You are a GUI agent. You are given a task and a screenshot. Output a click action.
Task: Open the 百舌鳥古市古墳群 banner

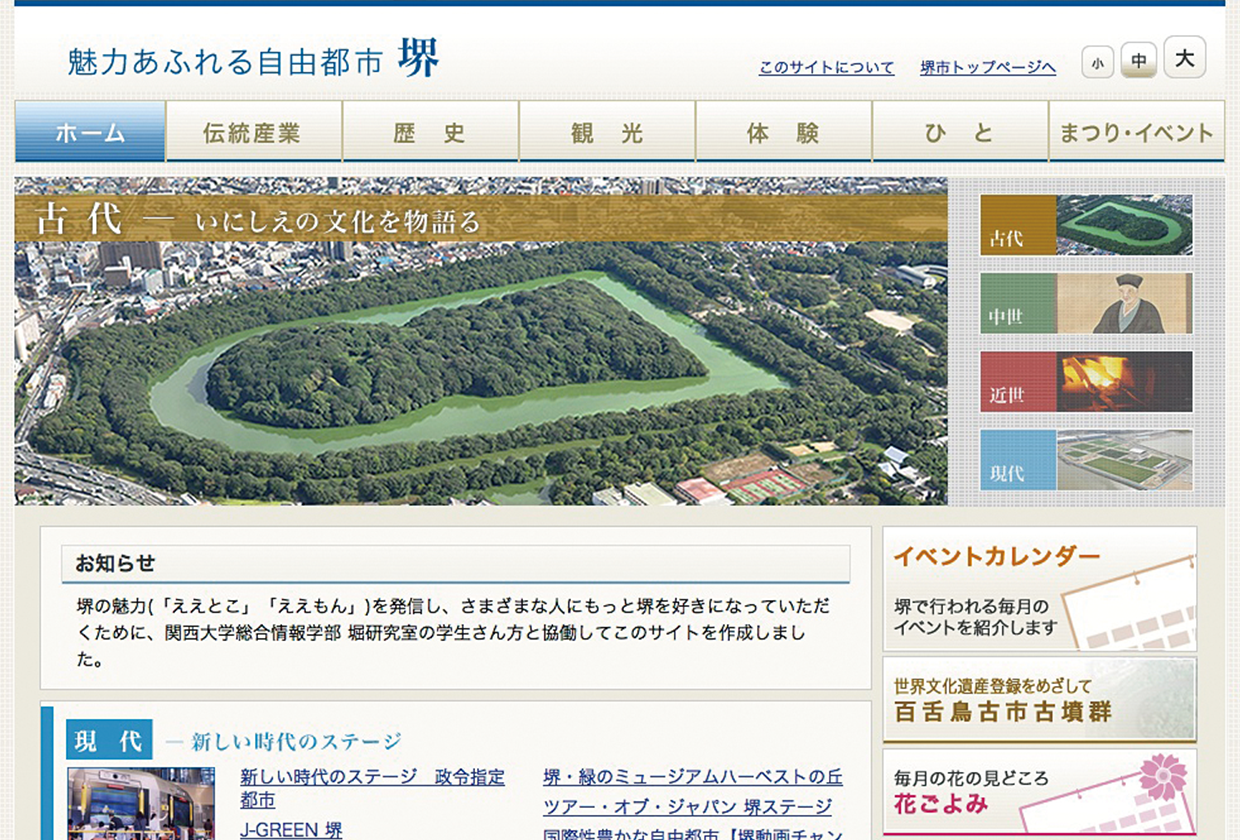[1039, 700]
